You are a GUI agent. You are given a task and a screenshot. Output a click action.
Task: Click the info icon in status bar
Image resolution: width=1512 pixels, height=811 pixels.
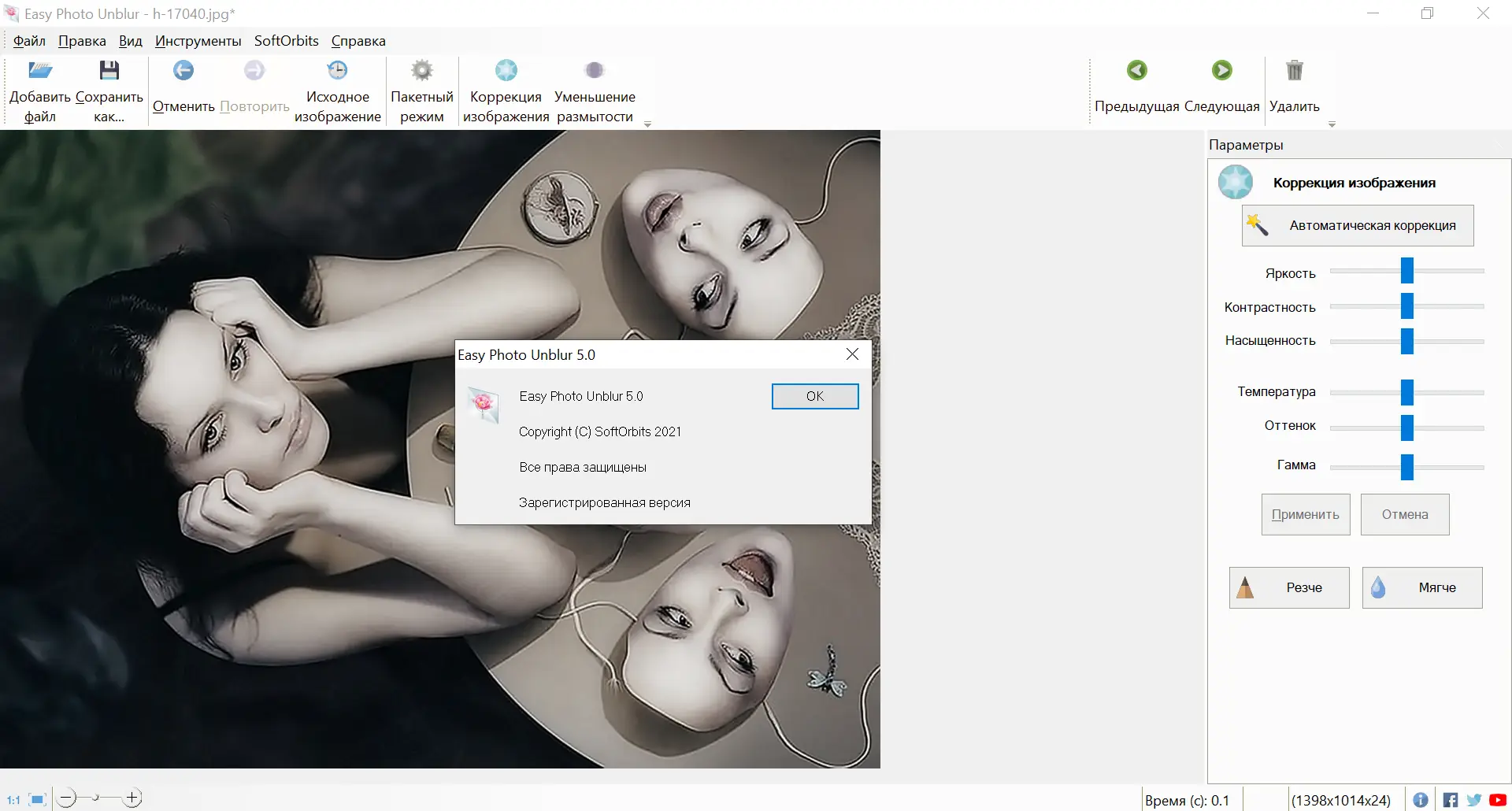(1421, 800)
